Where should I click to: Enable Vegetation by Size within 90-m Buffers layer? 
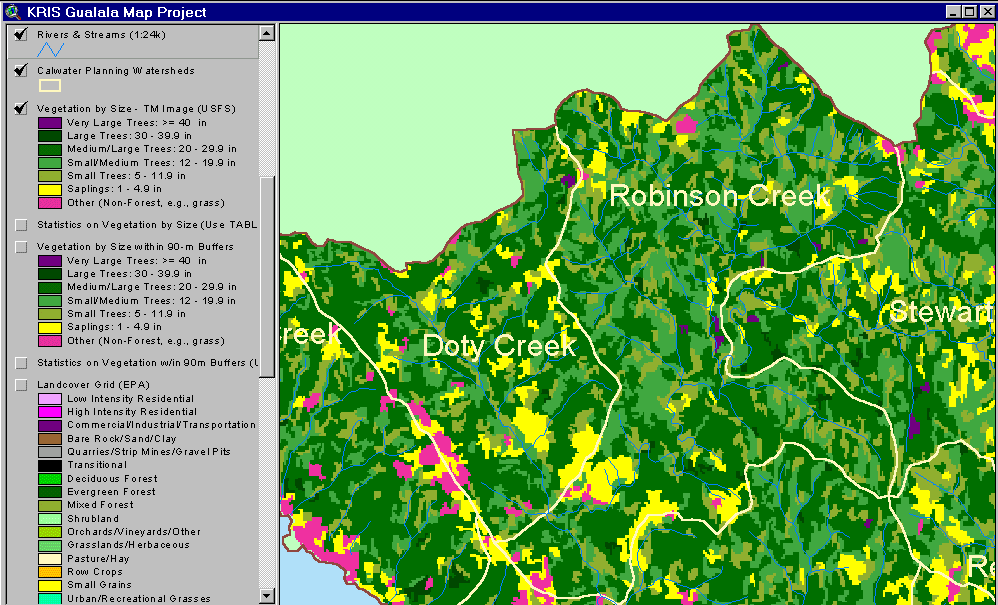click(x=22, y=247)
